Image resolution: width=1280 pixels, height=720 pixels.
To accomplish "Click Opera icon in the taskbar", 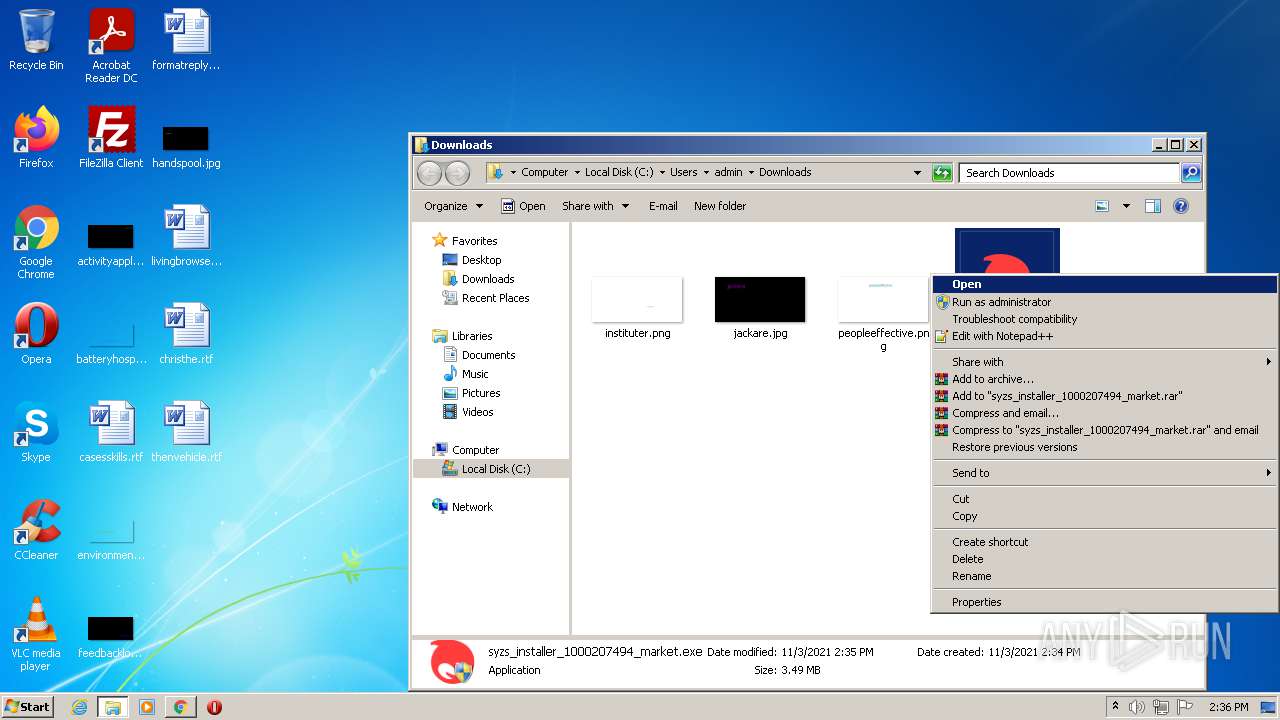I will click(x=214, y=707).
